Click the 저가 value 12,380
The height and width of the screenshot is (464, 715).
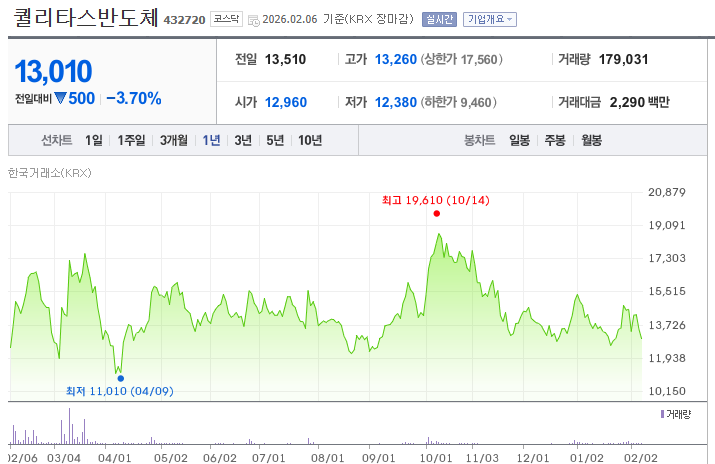pos(396,102)
